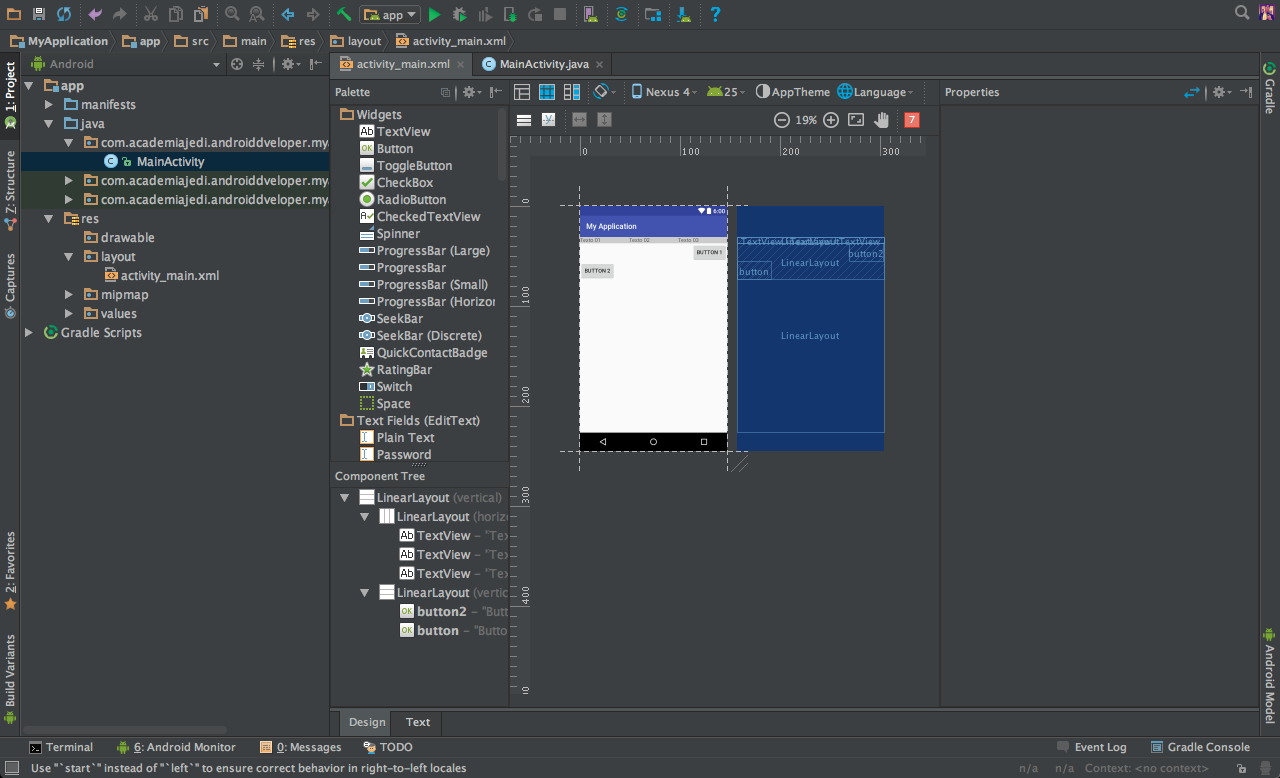This screenshot has height=778, width=1280.
Task: Show Design view only
Action: pyautogui.click(x=522, y=92)
